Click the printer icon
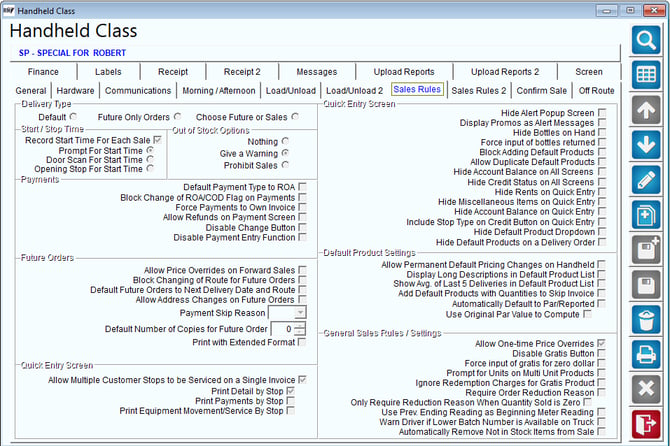 click(646, 355)
